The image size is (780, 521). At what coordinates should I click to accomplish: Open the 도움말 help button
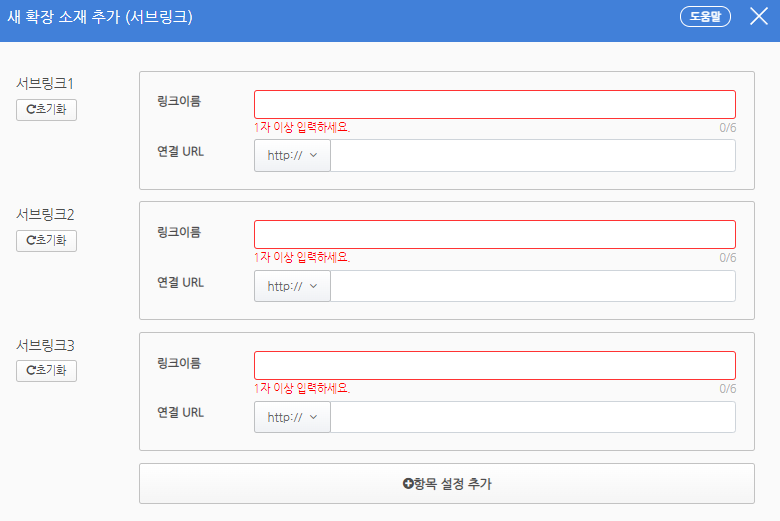[x=705, y=16]
